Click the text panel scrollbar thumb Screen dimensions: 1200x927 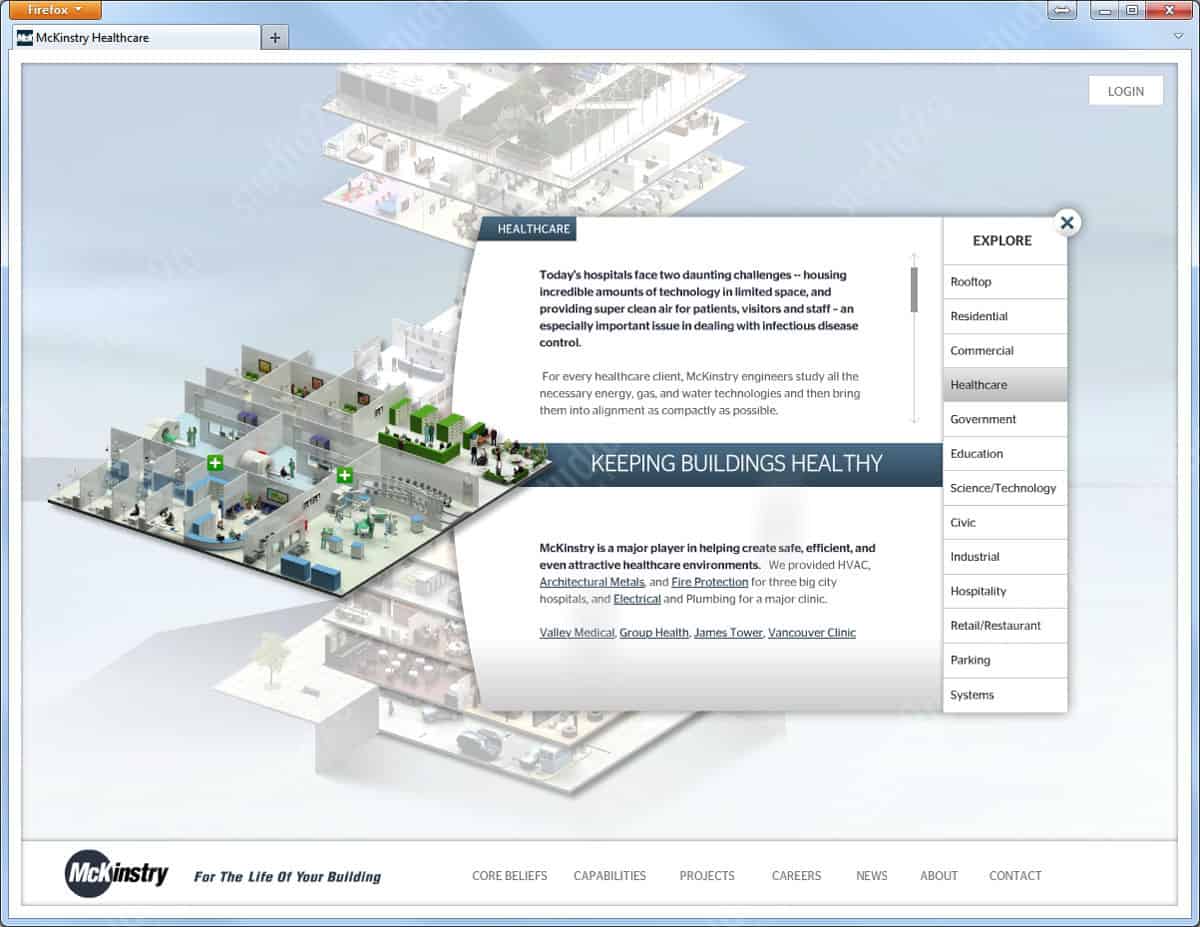[x=914, y=289]
